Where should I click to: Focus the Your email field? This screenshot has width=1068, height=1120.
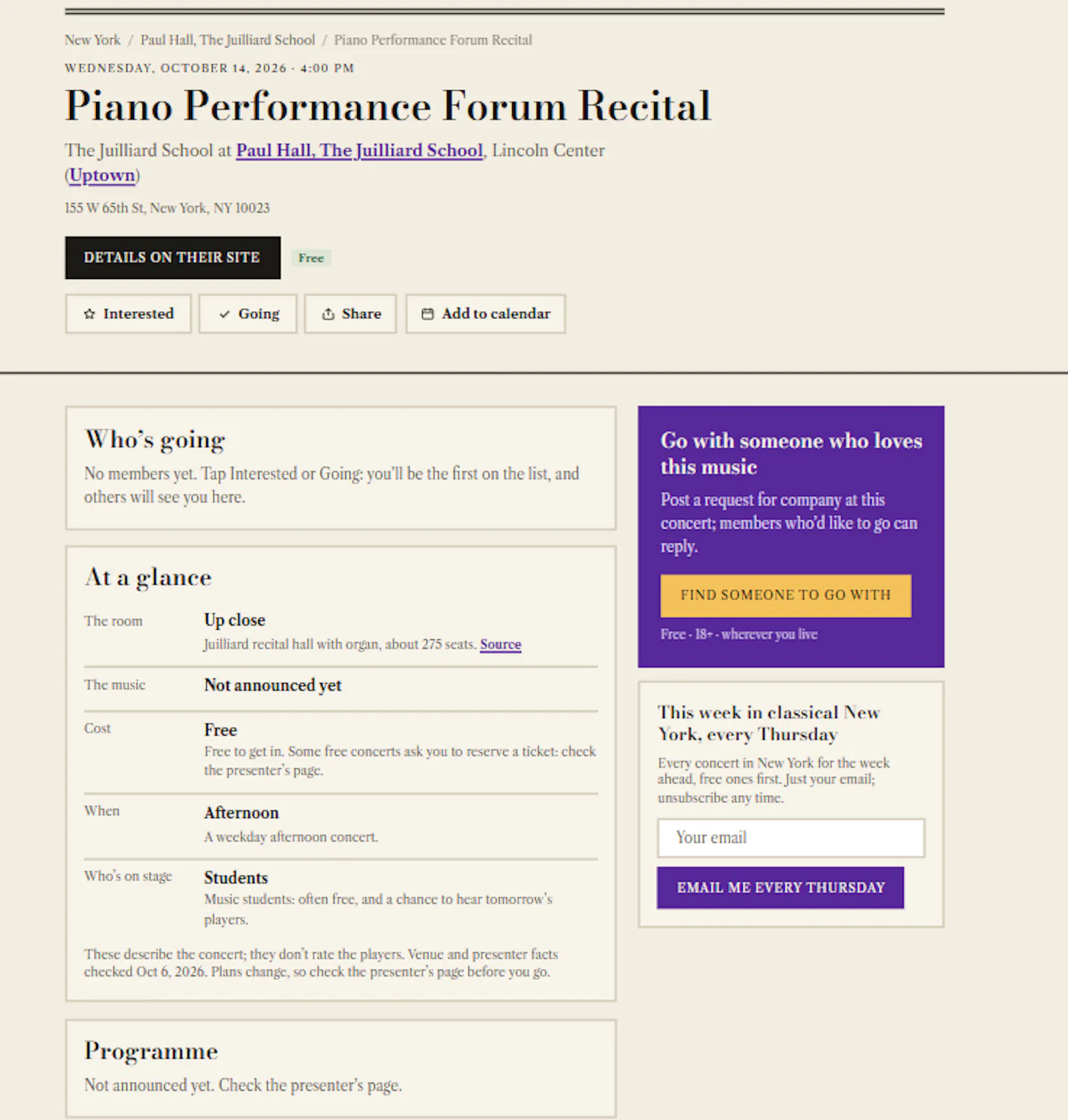[x=791, y=838]
